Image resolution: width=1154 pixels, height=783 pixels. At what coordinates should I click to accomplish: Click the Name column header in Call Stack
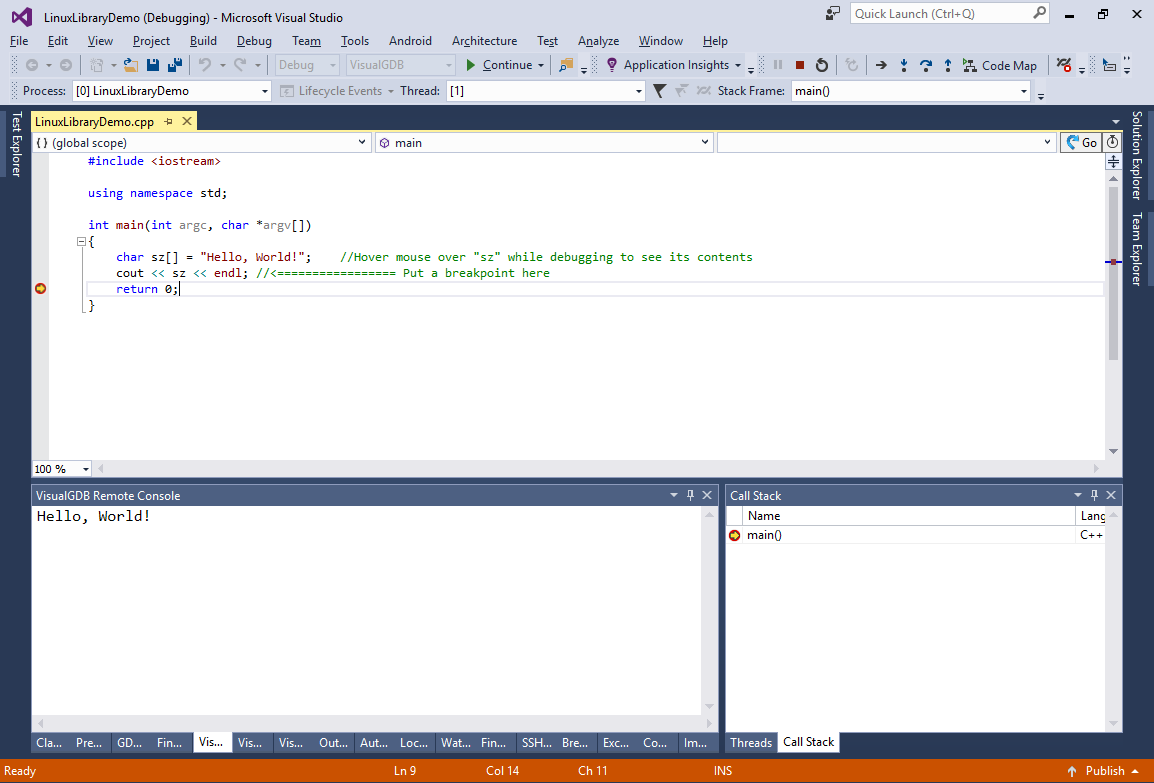pos(909,516)
